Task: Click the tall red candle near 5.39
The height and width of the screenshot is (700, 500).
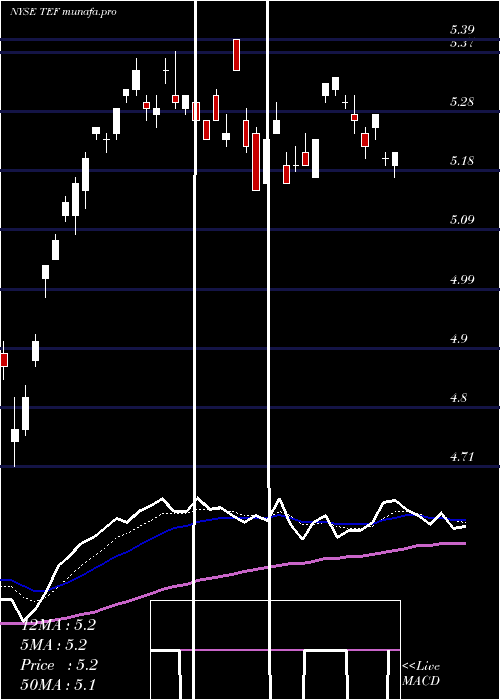Action: click(236, 54)
